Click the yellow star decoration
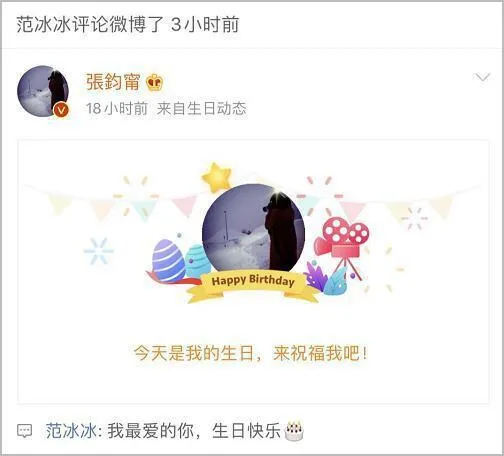The width and height of the screenshot is (504, 456). 217,177
